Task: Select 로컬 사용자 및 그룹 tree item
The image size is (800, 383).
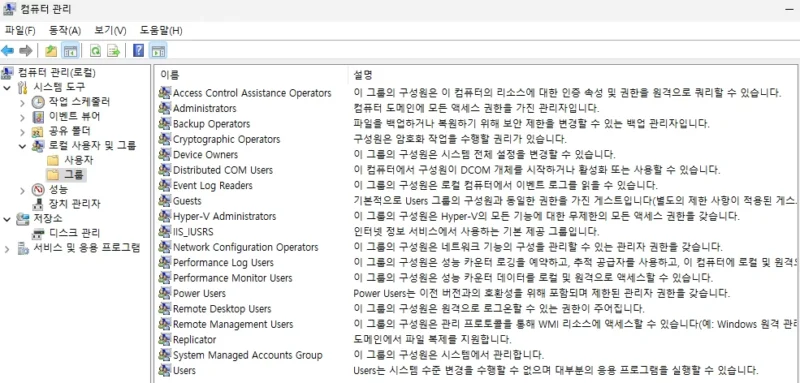Action: coord(92,146)
